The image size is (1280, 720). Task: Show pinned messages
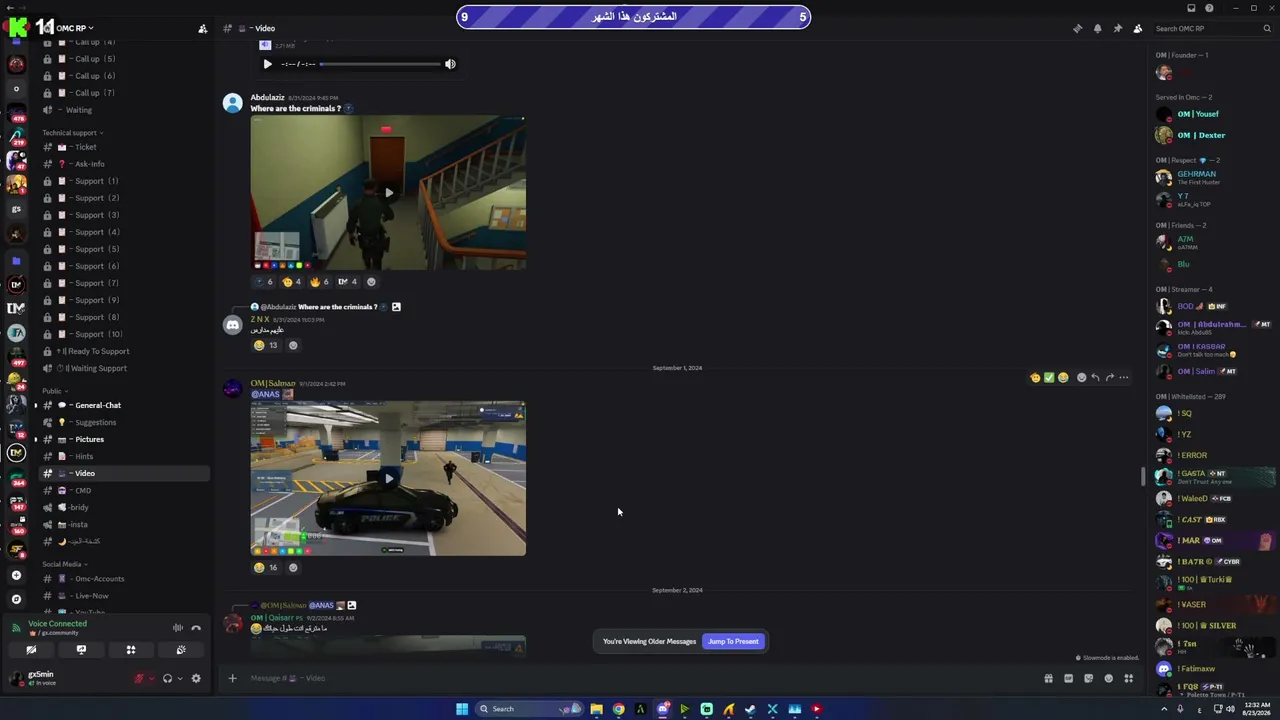pos(1117,28)
